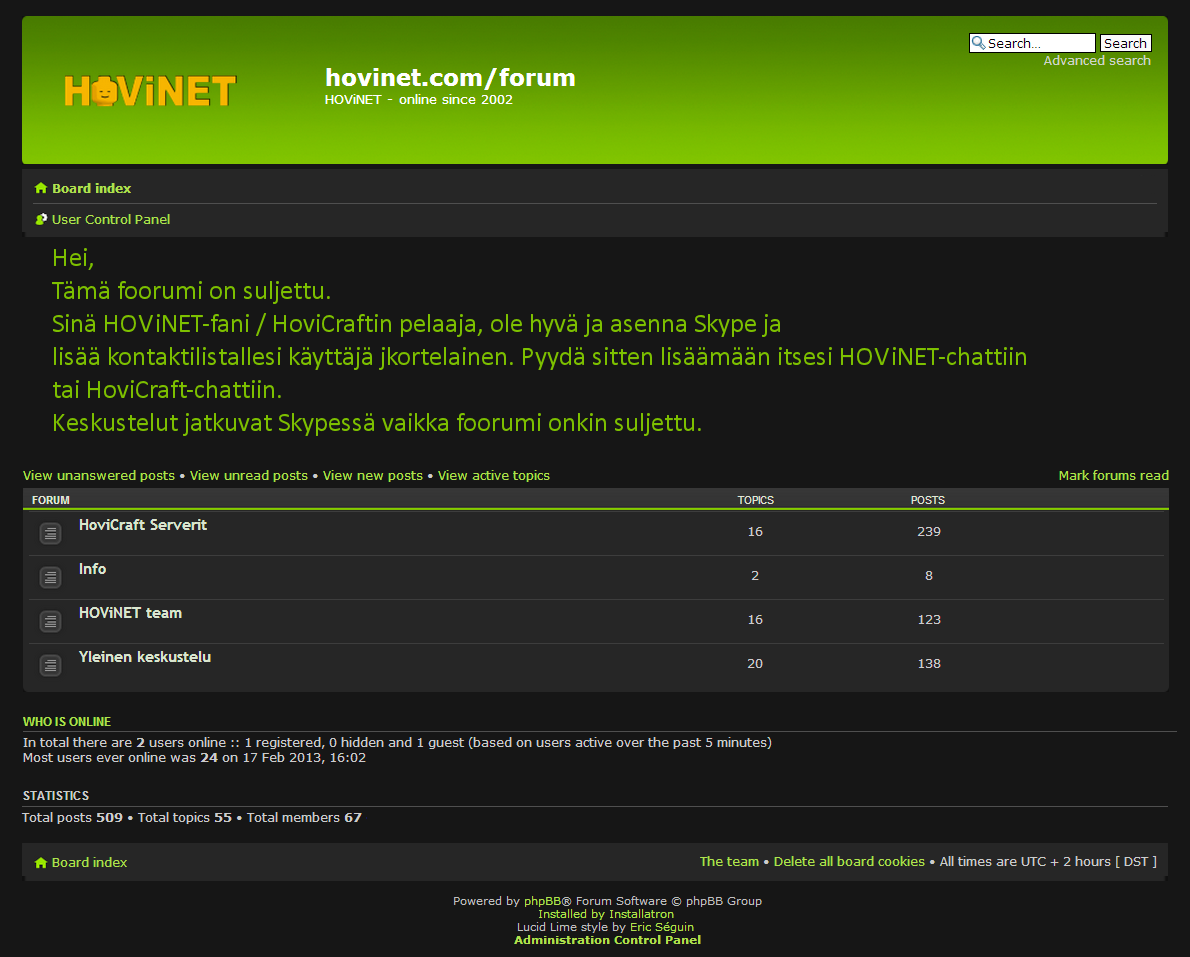Click the HoviCraft Serverit forum status icon
The width and height of the screenshot is (1190, 957).
(x=50, y=534)
